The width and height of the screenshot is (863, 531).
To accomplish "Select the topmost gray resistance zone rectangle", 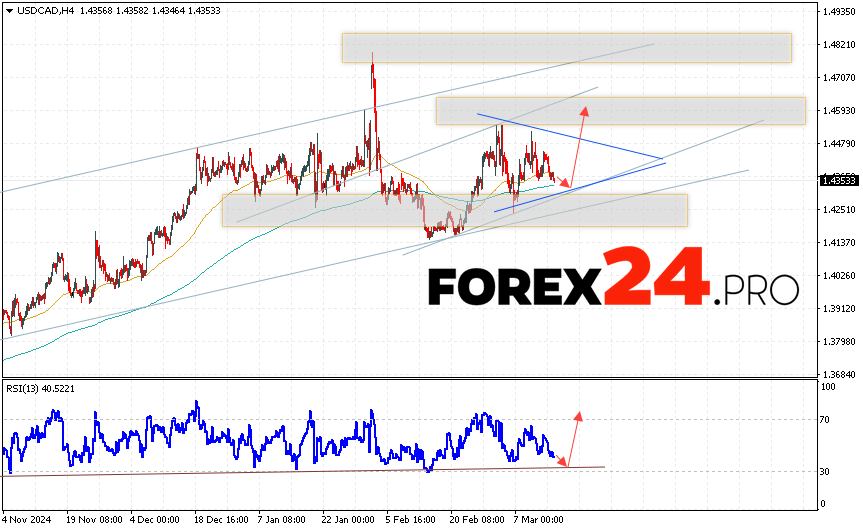I will [x=566, y=47].
